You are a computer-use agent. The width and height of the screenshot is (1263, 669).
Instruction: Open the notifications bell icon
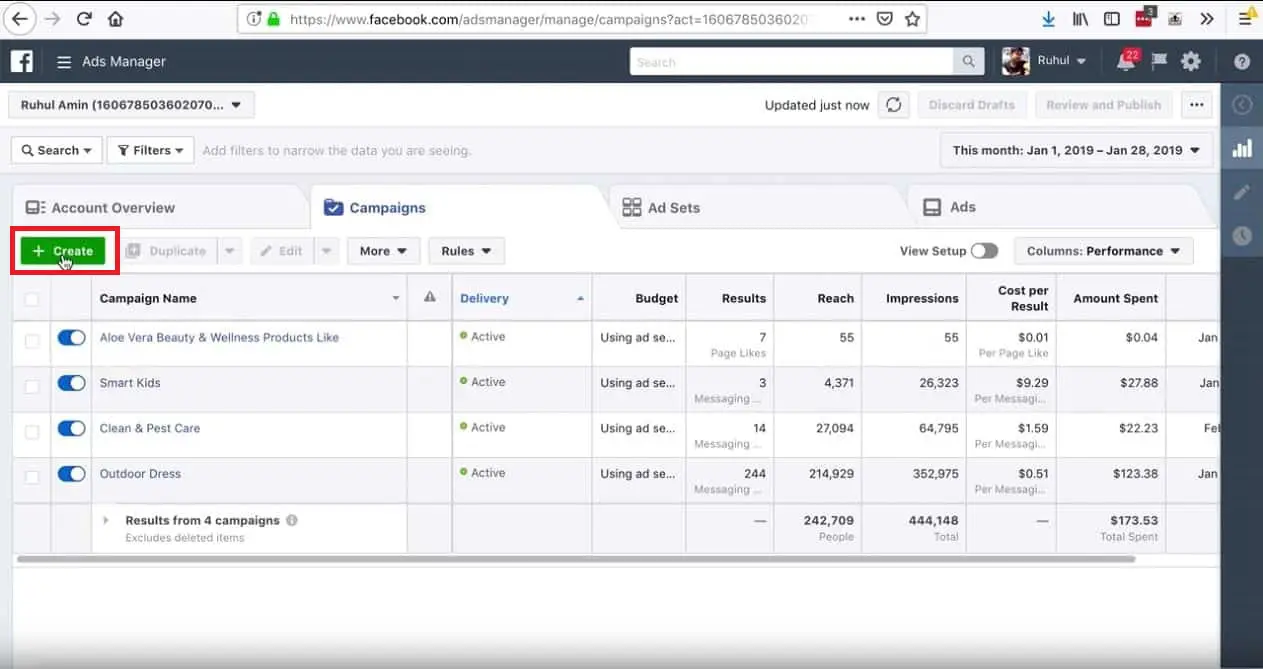[x=1125, y=61]
